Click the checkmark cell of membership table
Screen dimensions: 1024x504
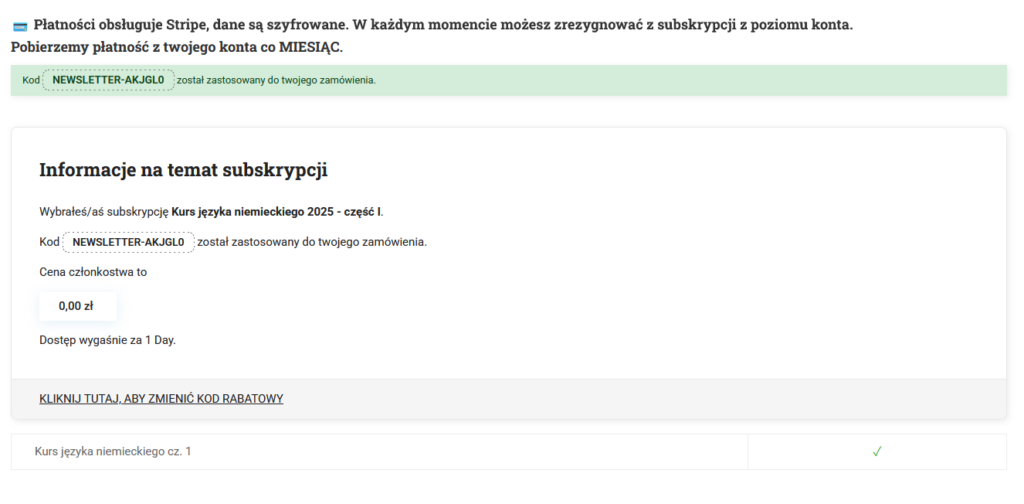coord(877,452)
